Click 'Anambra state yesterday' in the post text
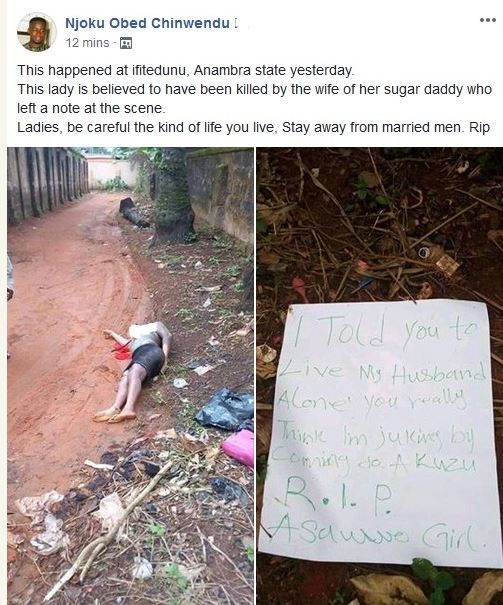The height and width of the screenshot is (605, 503). (274, 70)
